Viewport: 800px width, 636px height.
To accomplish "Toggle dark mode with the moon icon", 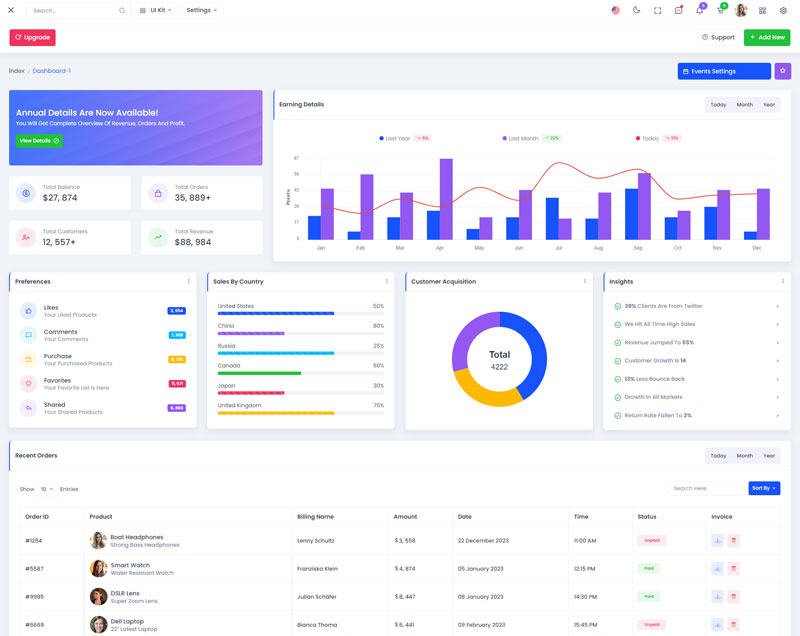I will tap(636, 10).
